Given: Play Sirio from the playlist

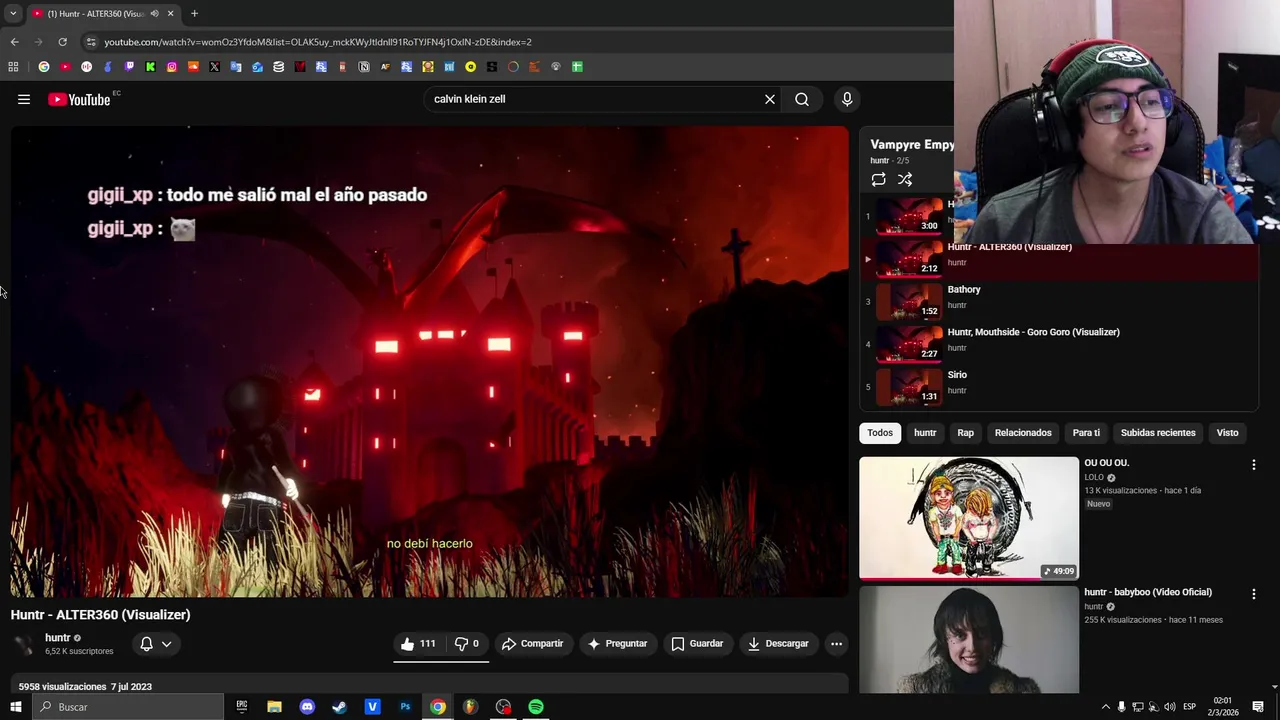Looking at the screenshot, I should (1060, 387).
